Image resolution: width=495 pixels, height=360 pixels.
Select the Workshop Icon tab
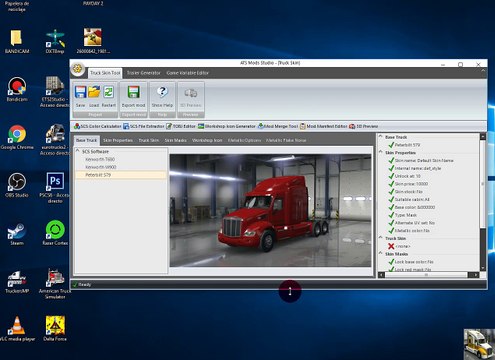click(x=207, y=140)
